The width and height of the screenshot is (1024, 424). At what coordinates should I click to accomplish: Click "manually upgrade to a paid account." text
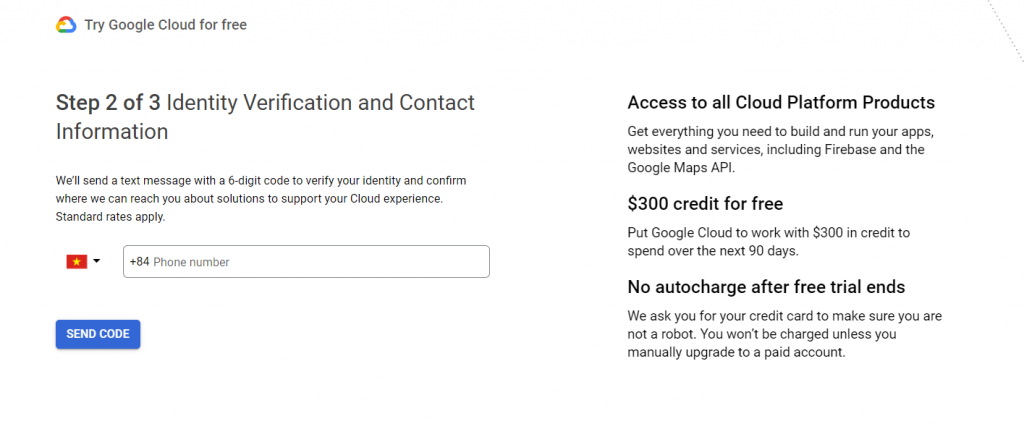click(737, 352)
